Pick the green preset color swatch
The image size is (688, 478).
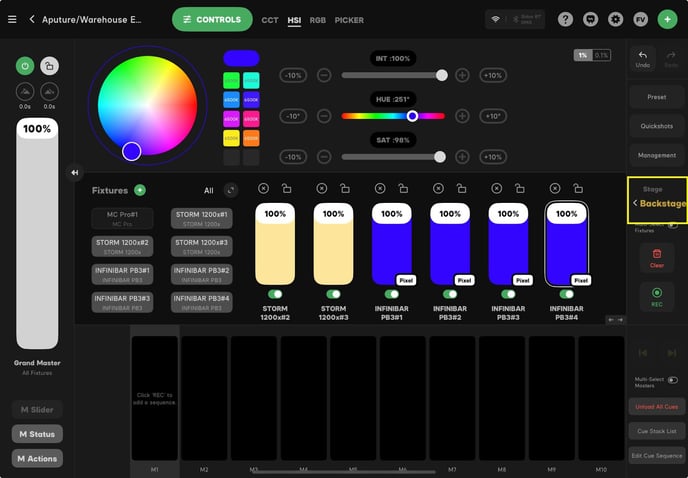click(x=231, y=80)
